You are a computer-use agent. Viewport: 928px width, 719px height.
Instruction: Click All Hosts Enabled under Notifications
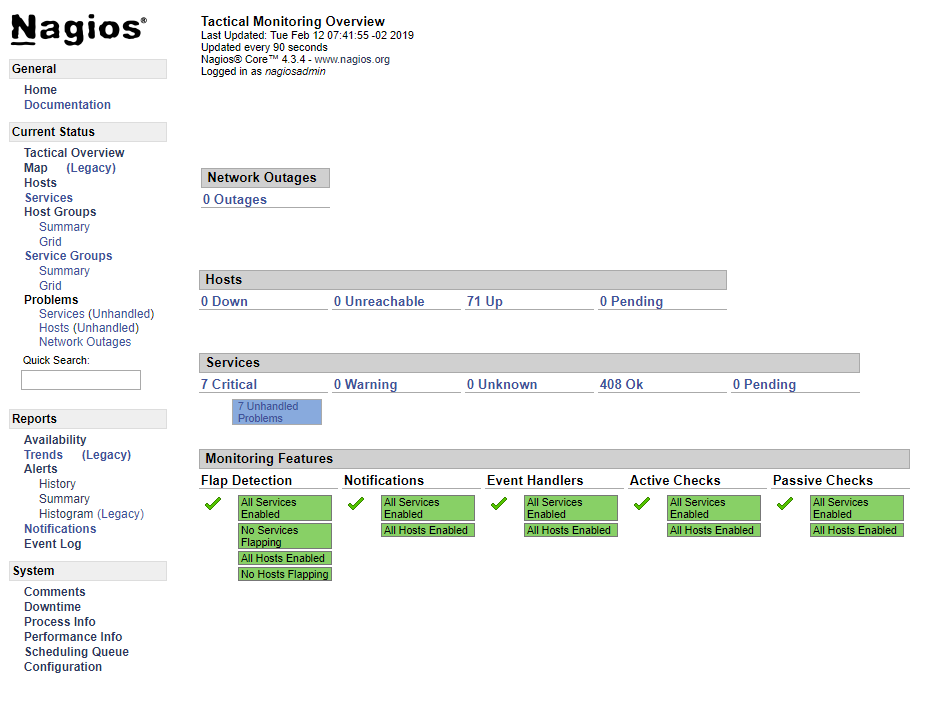(x=427, y=531)
